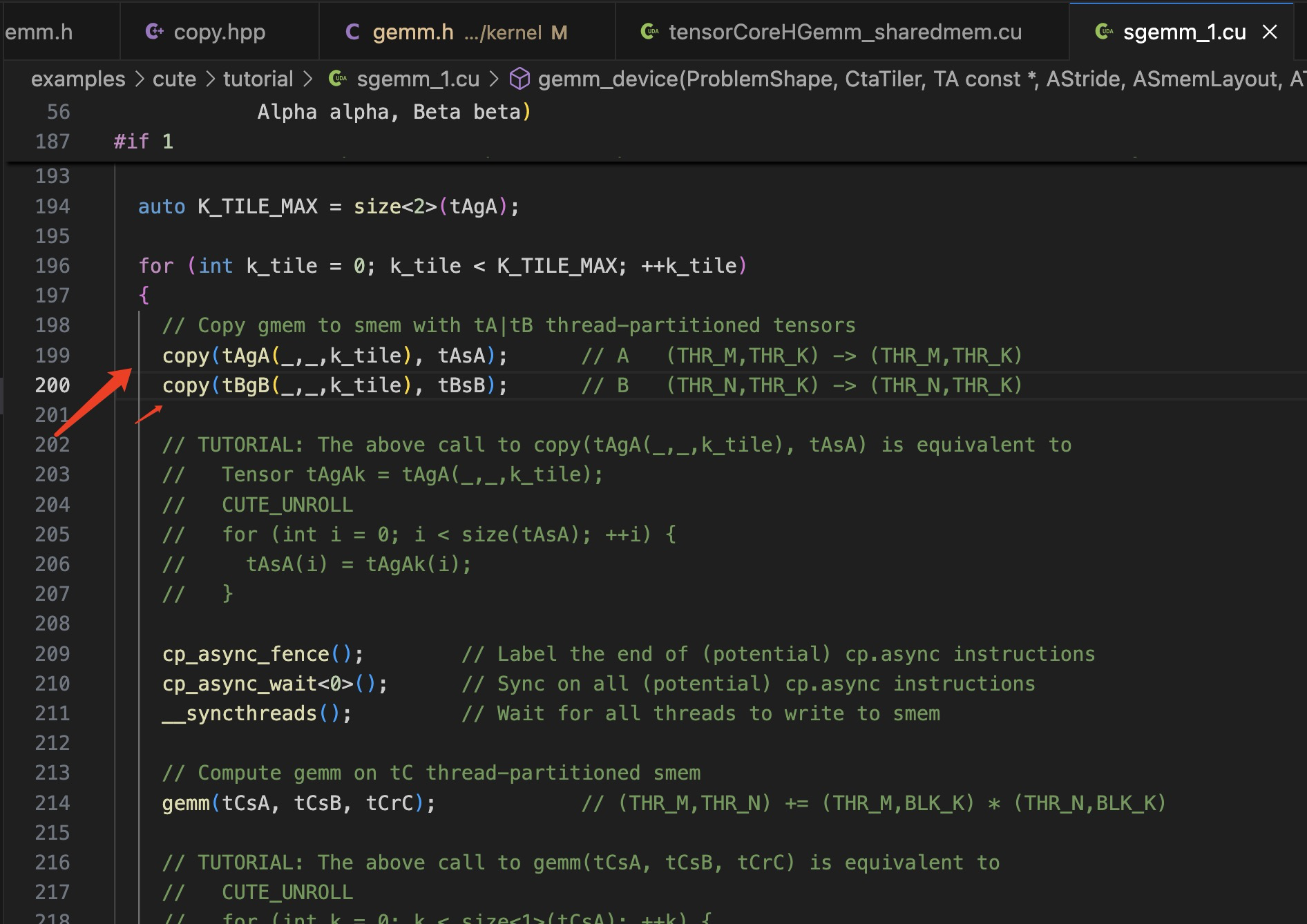Click the symbol cube icon before gemm_device breadcrumb

[519, 79]
